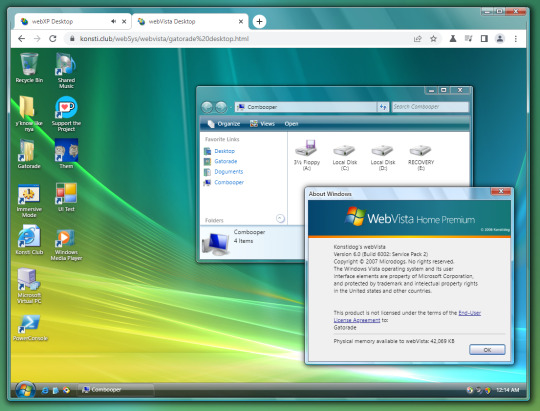The image size is (540, 411).
Task: Open the Shared Music shortcut
Action: coord(66,71)
